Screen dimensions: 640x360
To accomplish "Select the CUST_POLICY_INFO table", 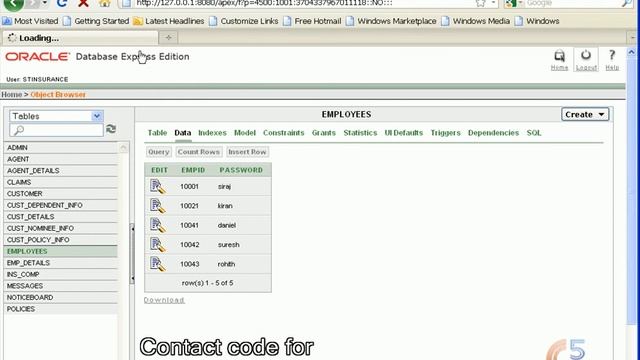I will 60,240.
